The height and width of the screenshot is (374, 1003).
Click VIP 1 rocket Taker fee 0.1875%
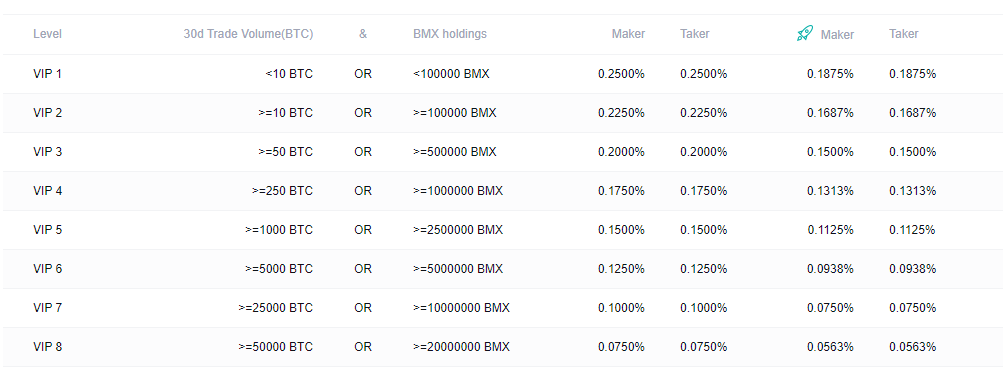[x=913, y=74]
